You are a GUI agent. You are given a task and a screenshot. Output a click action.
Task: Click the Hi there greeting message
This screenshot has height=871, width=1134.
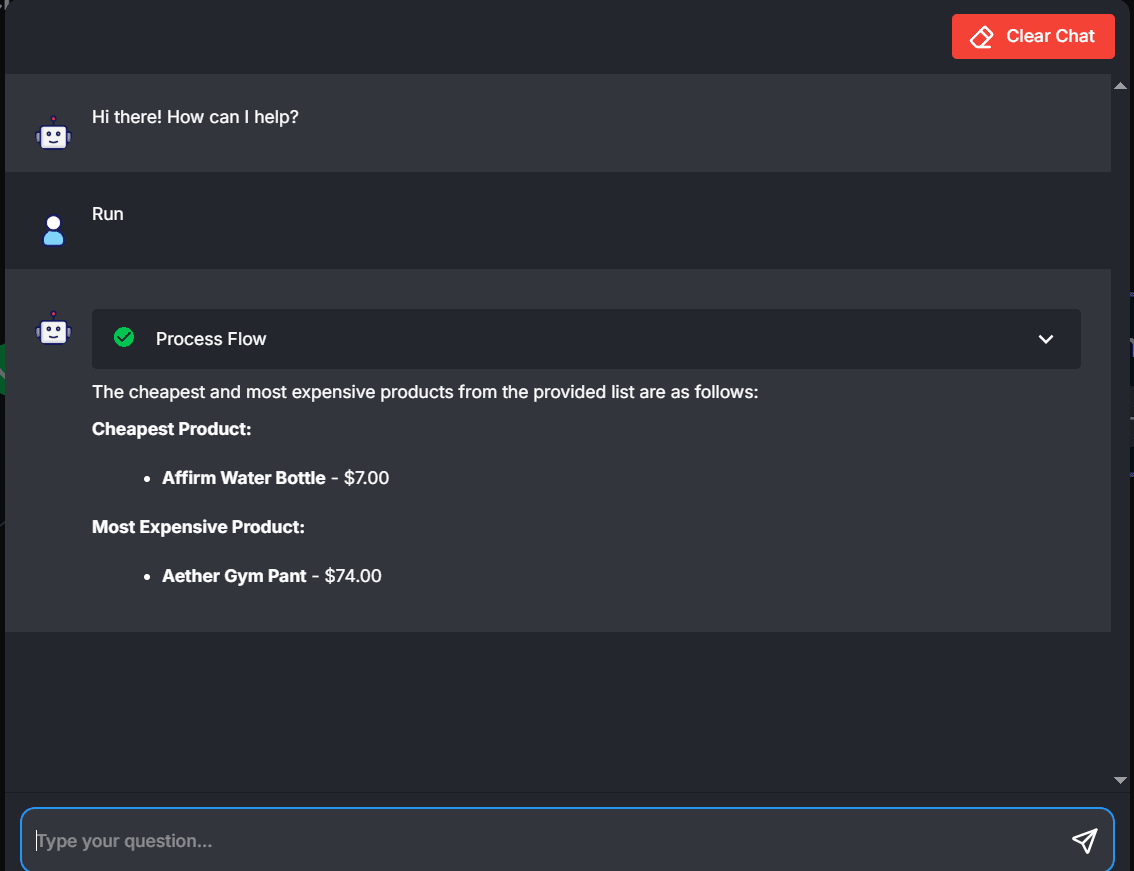(195, 117)
